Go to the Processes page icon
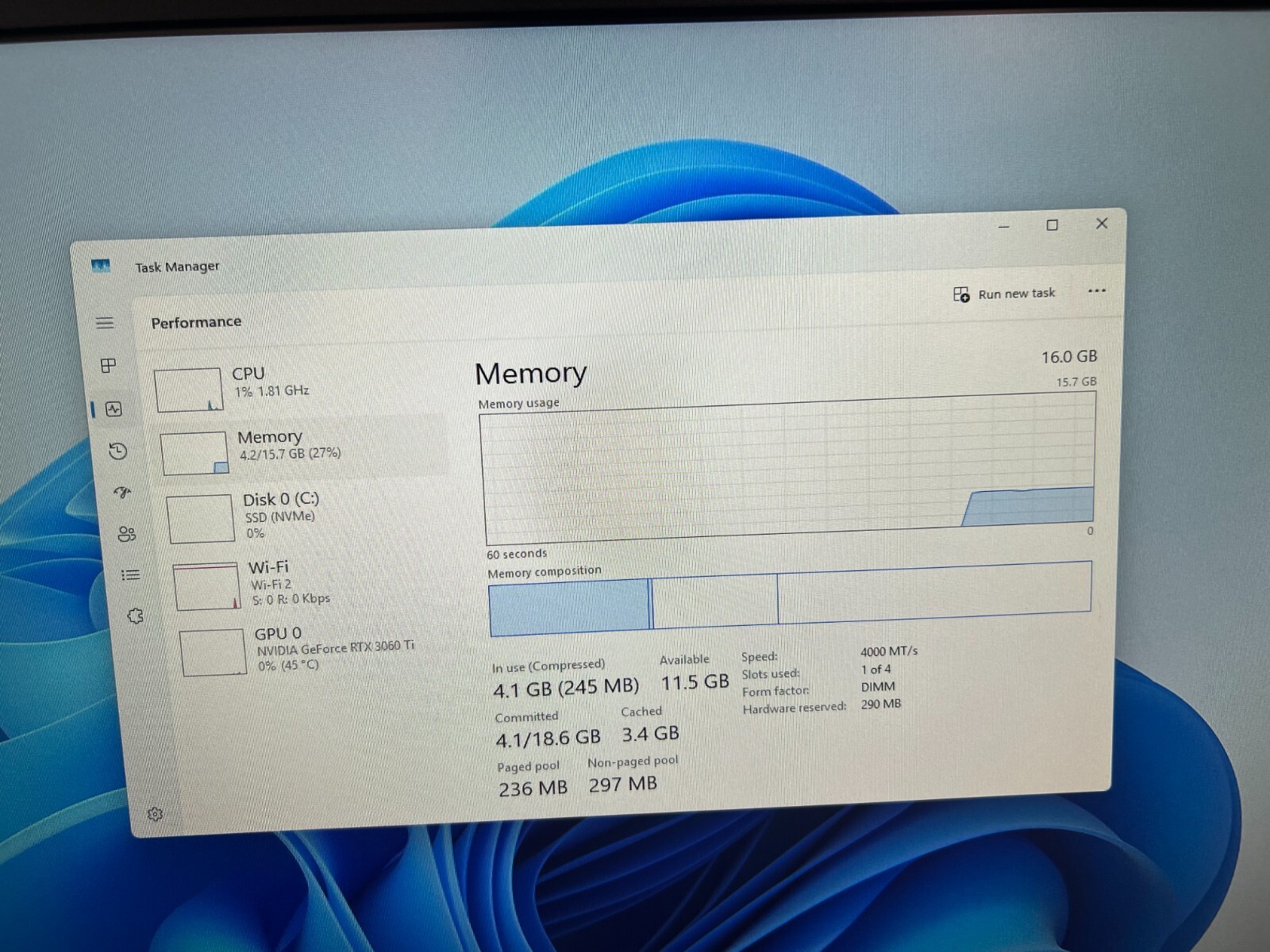This screenshot has width=1270, height=952. point(109,365)
